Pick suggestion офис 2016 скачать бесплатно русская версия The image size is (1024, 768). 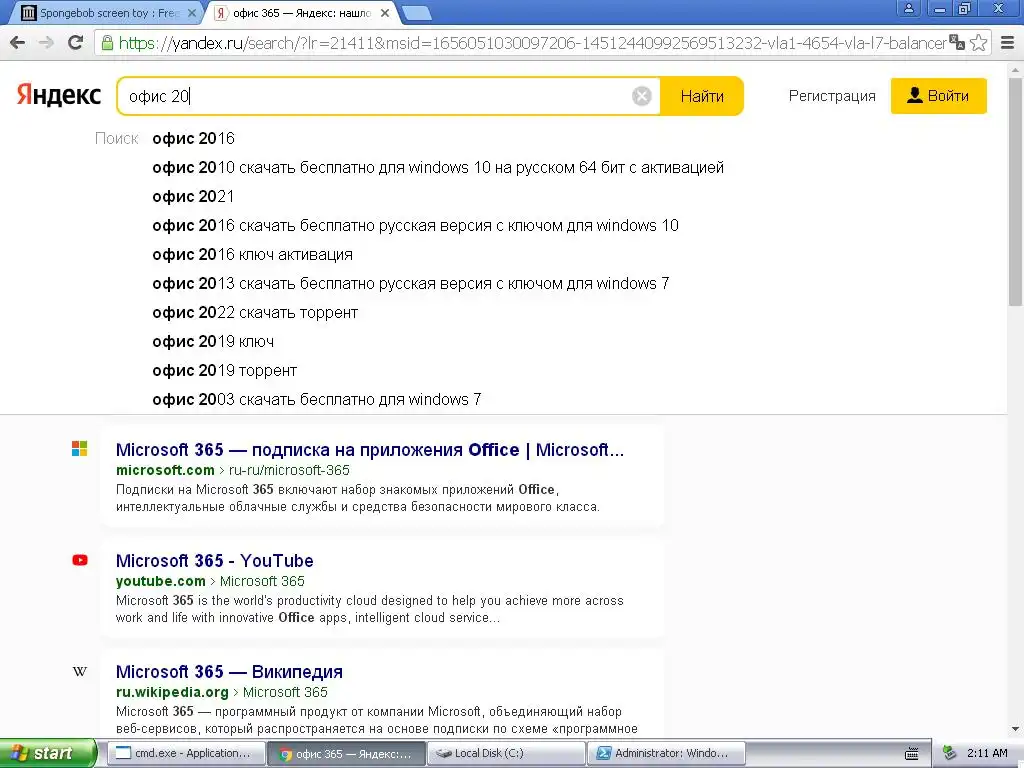point(415,225)
